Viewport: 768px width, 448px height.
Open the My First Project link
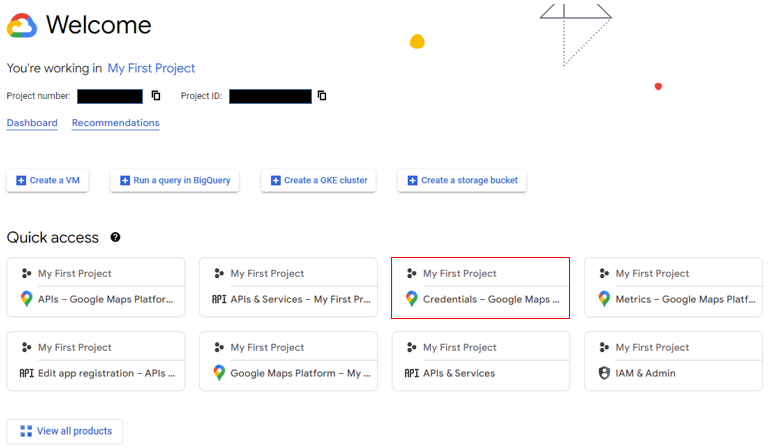click(x=151, y=68)
